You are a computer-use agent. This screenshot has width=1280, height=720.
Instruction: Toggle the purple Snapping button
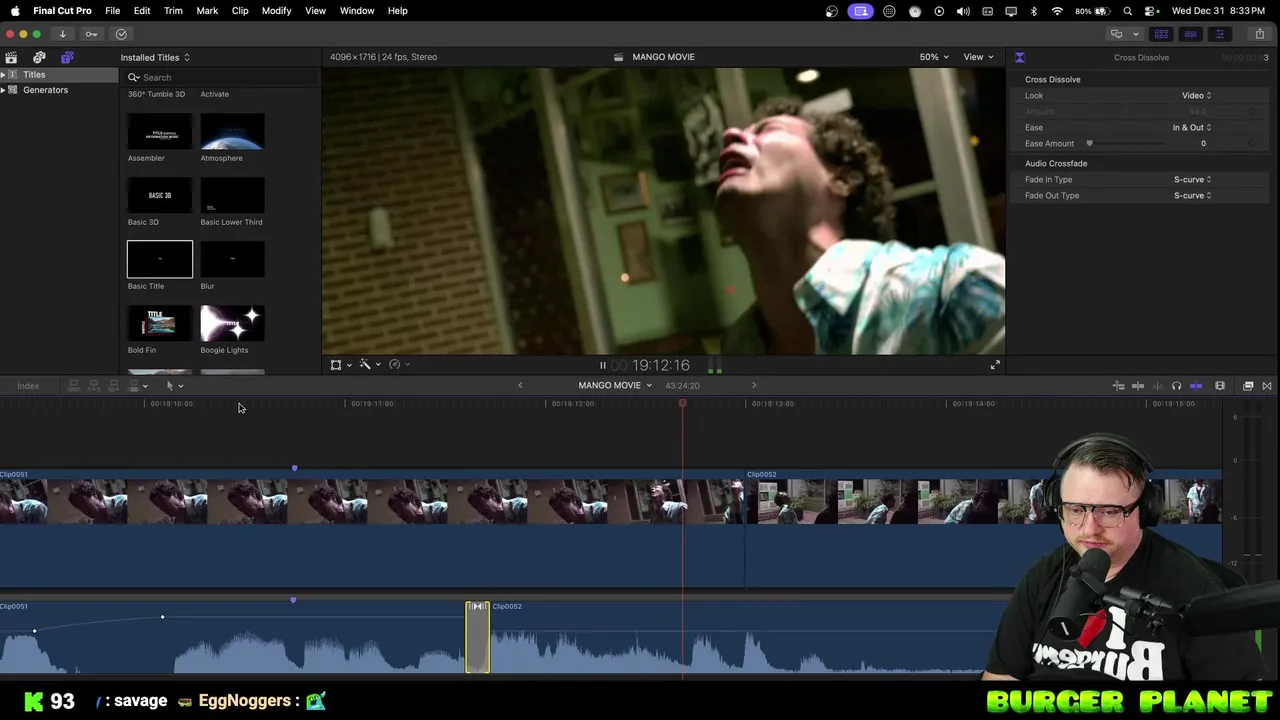point(1196,386)
